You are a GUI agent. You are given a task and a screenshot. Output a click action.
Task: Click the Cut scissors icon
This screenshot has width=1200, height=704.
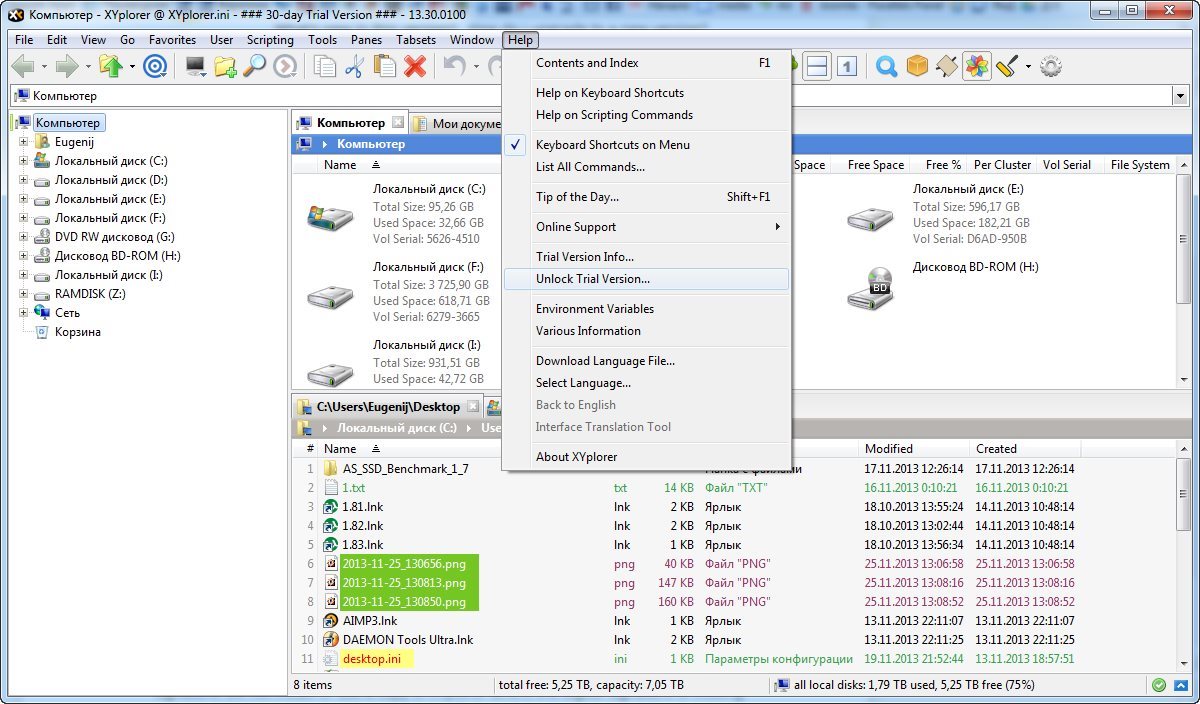355,67
